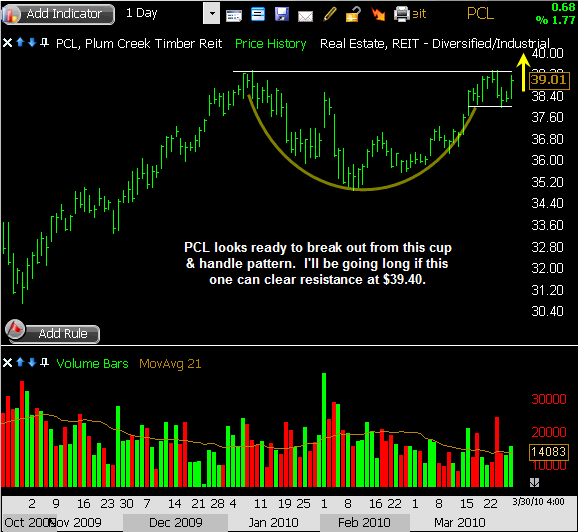
Task: Click the Nov 2009 month label
Action: [75, 523]
